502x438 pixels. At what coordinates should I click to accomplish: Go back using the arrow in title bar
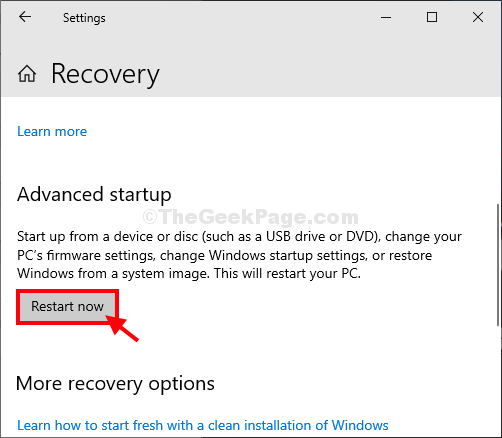[25, 17]
